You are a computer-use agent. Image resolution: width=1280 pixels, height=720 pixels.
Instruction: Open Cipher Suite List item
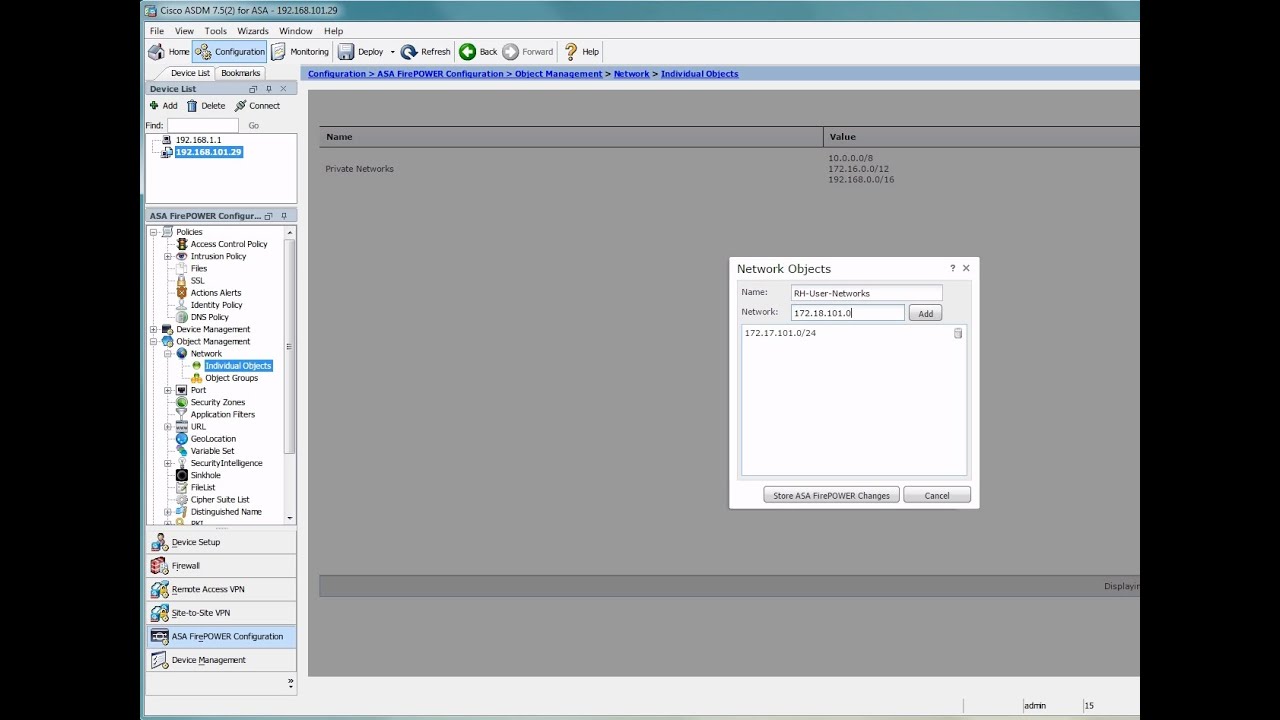(220, 499)
